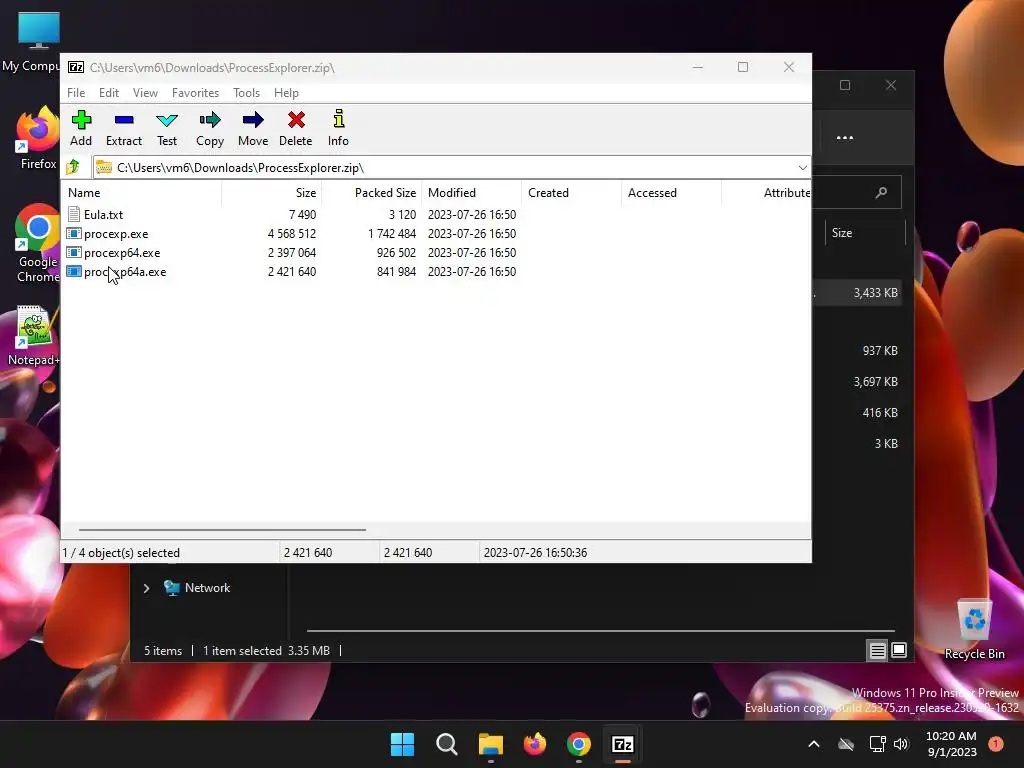Sort by the Created column header

pyautogui.click(x=571, y=193)
